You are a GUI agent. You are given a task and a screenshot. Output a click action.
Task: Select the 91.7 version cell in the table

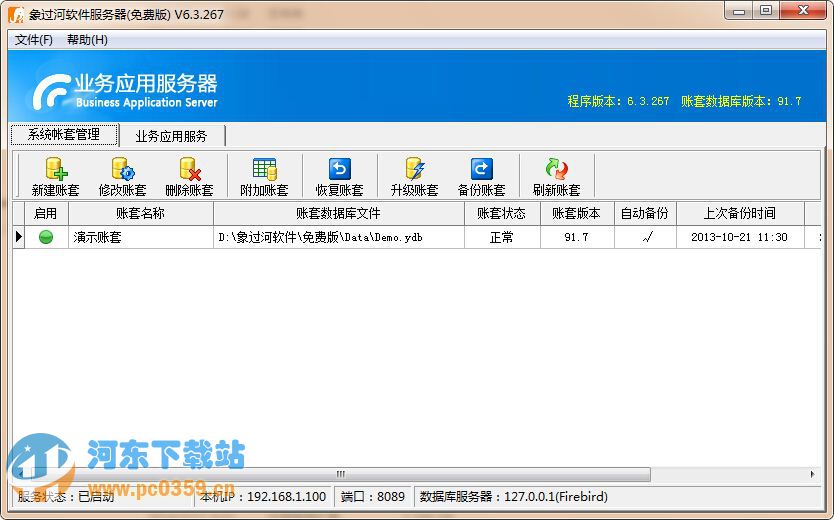(x=577, y=237)
